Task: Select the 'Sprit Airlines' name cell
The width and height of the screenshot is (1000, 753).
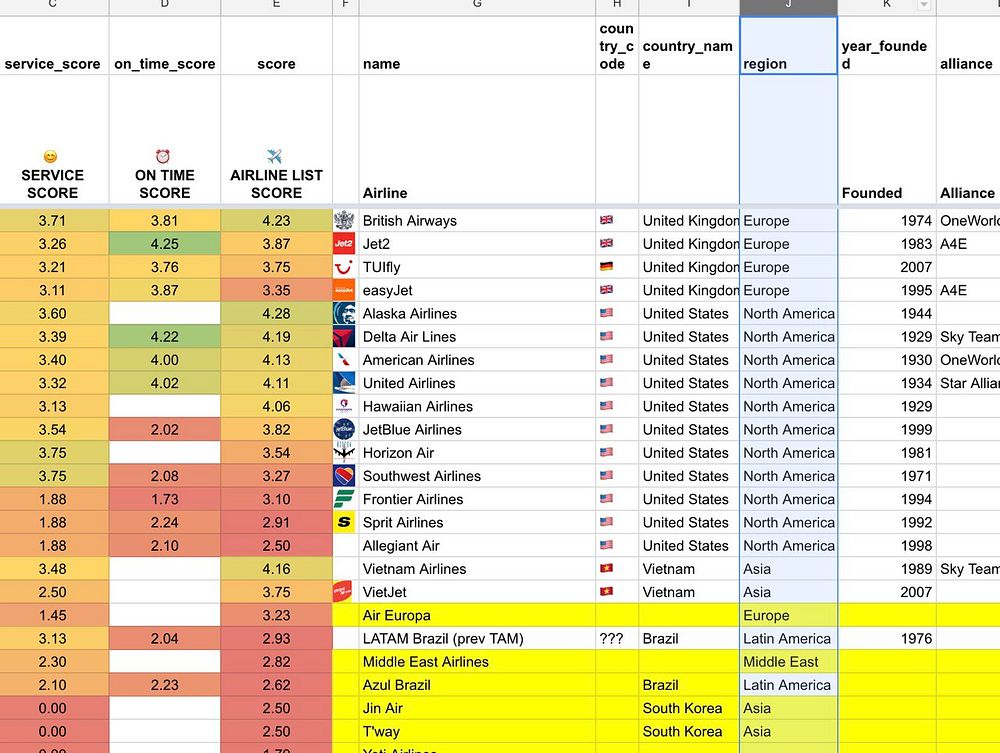Action: pos(477,522)
